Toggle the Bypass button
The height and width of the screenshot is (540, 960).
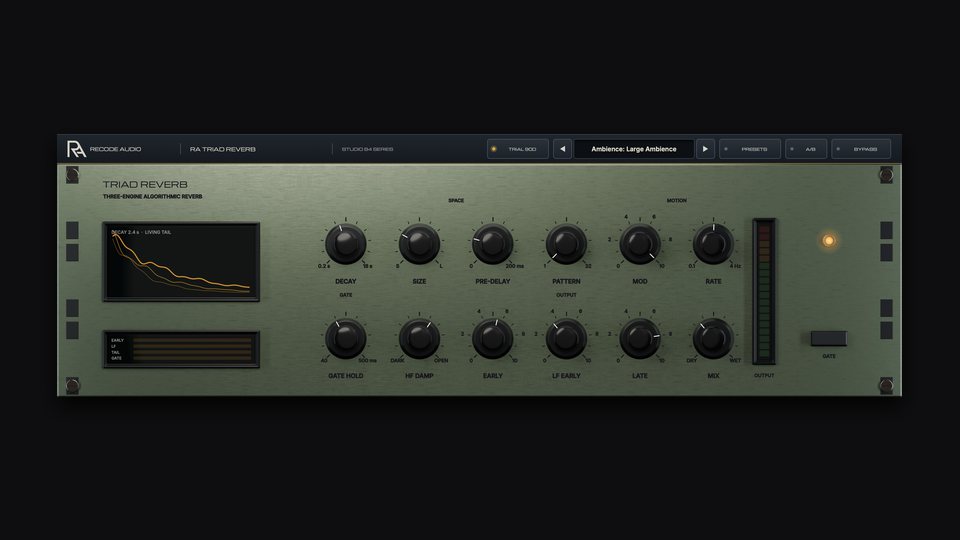(x=861, y=149)
